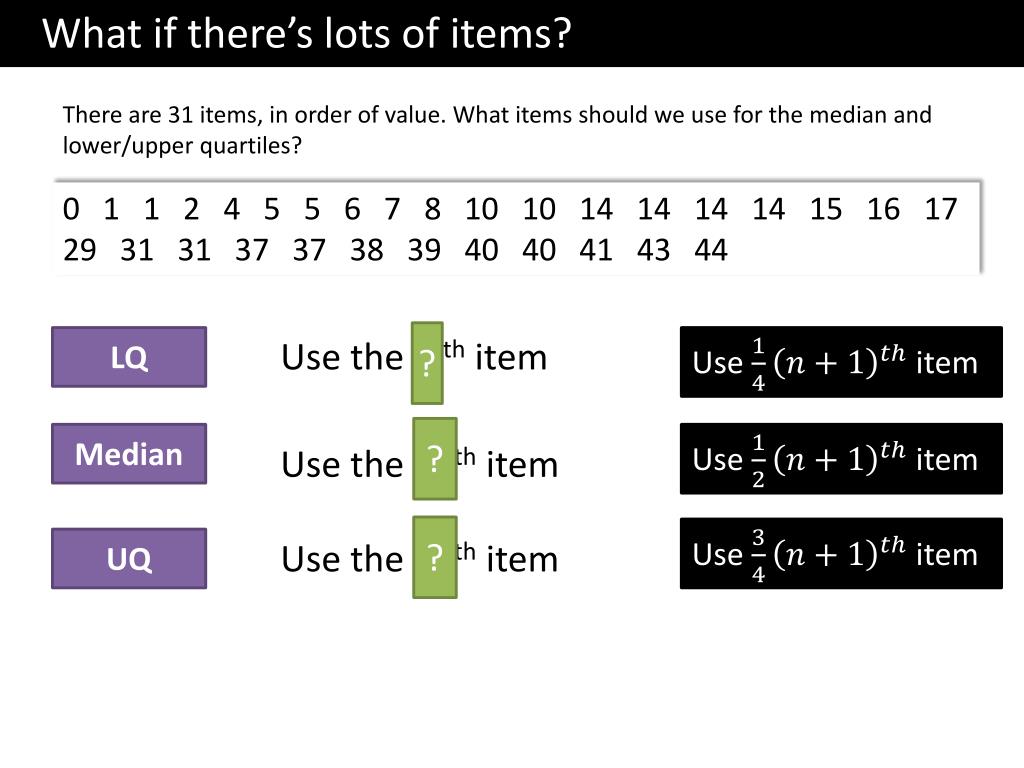Select the one-half (n+1)th item formula box

(841, 458)
